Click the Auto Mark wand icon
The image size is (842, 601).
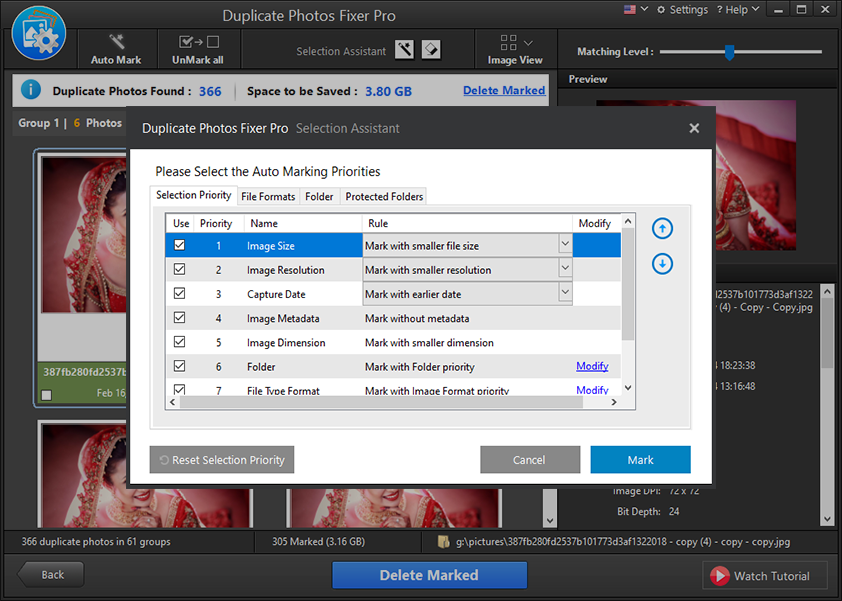(116, 41)
